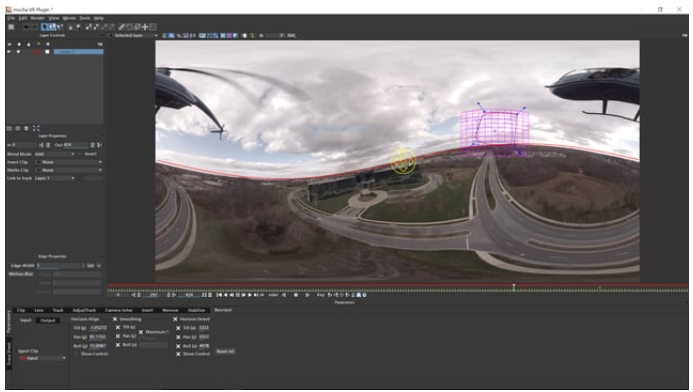Select the Output button

coord(48,320)
